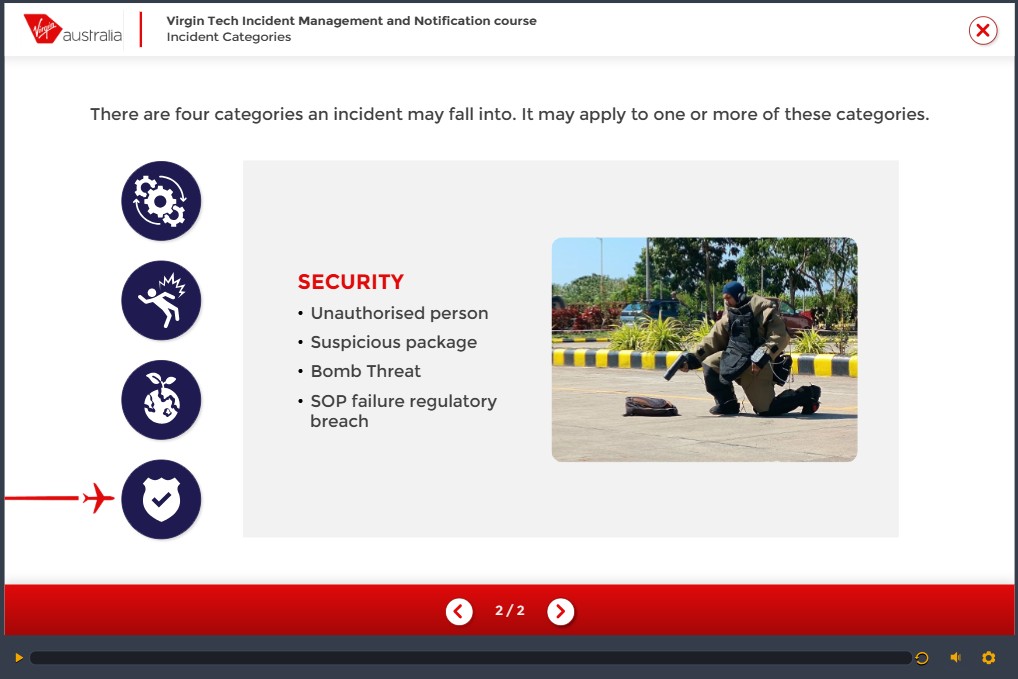Click the 'Incident Categories' subtitle
The width and height of the screenshot is (1018, 679).
[x=229, y=37]
